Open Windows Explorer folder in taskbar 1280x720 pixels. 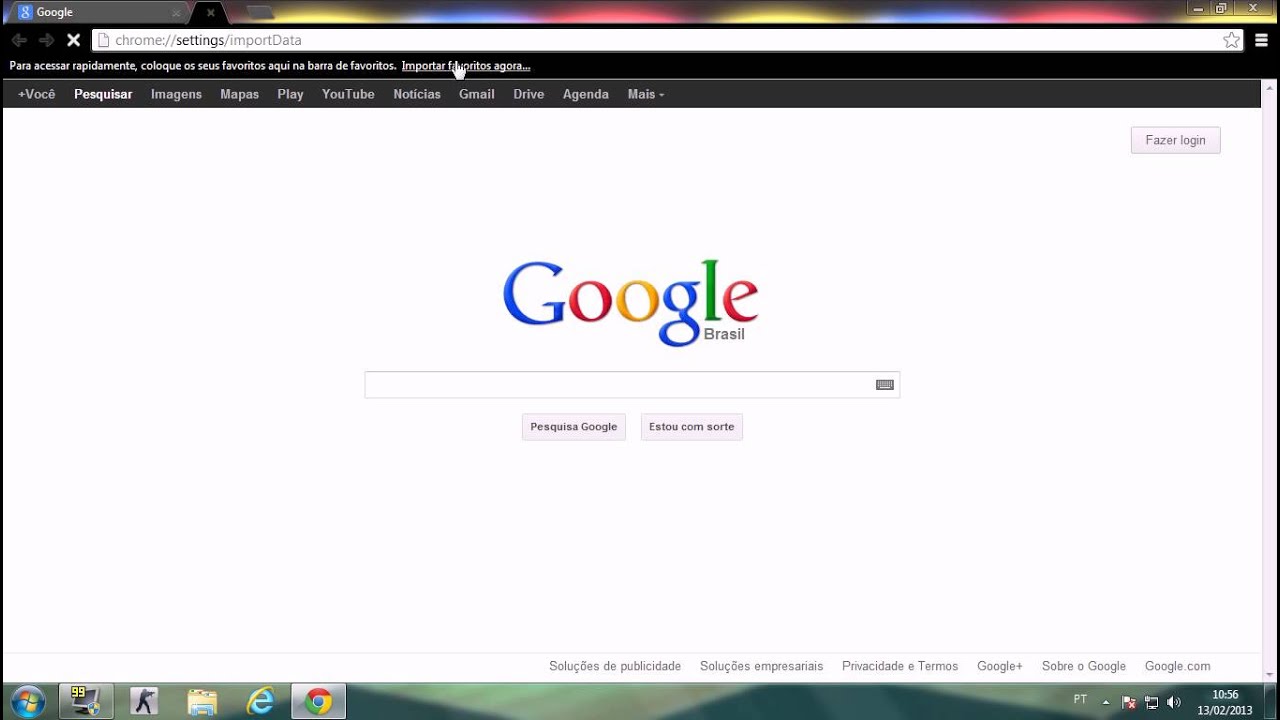point(202,702)
